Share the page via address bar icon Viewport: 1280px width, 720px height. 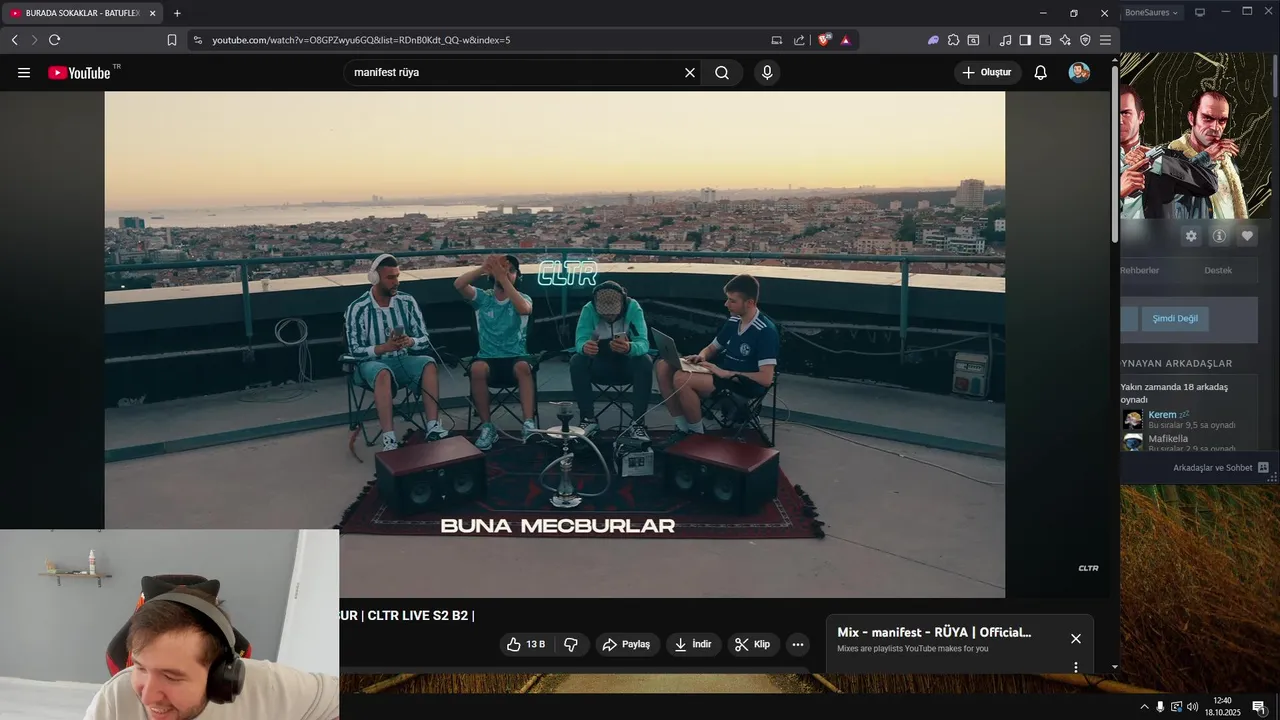click(x=799, y=40)
